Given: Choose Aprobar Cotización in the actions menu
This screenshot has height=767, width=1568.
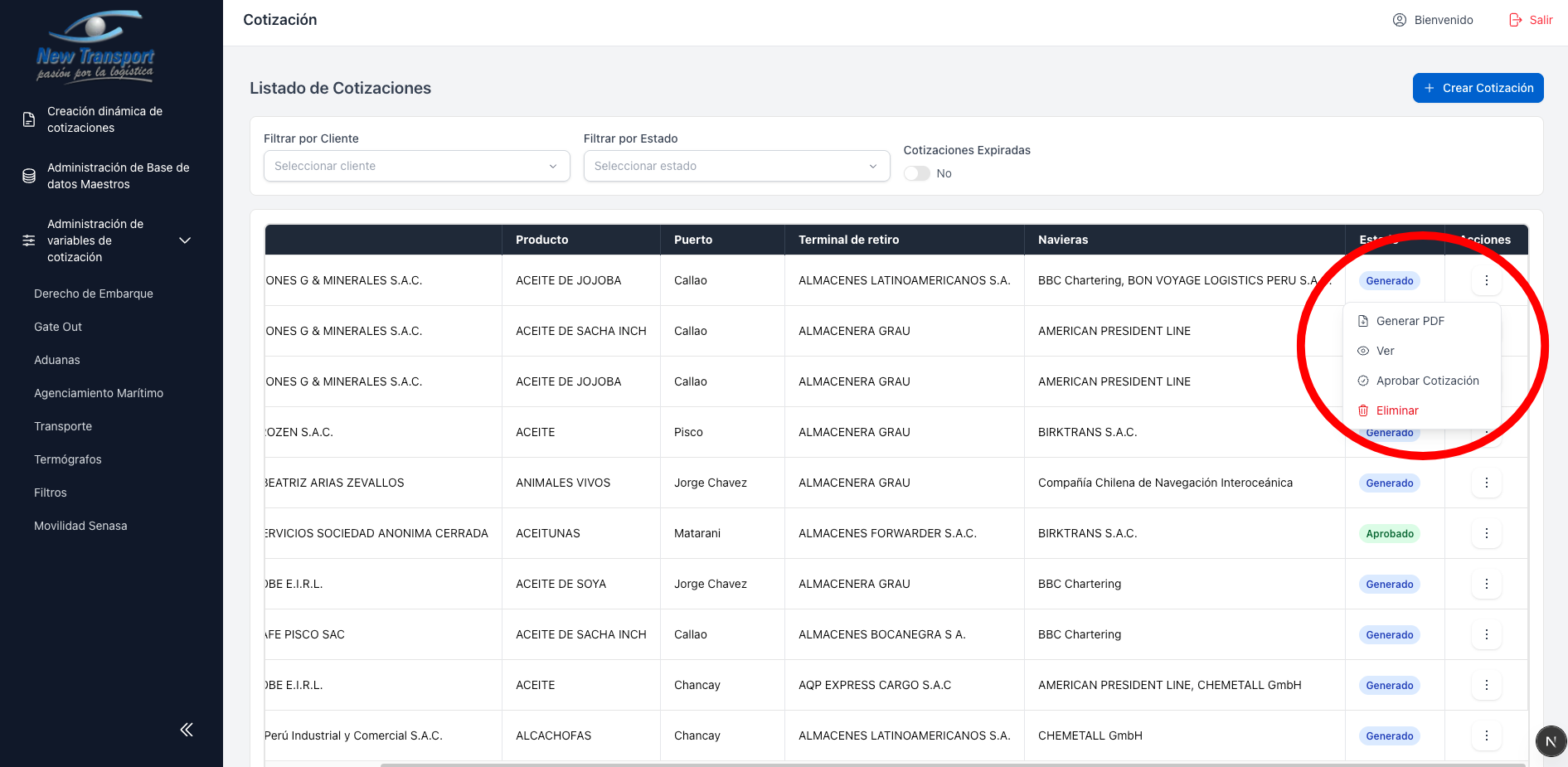Looking at the screenshot, I should click(1427, 381).
